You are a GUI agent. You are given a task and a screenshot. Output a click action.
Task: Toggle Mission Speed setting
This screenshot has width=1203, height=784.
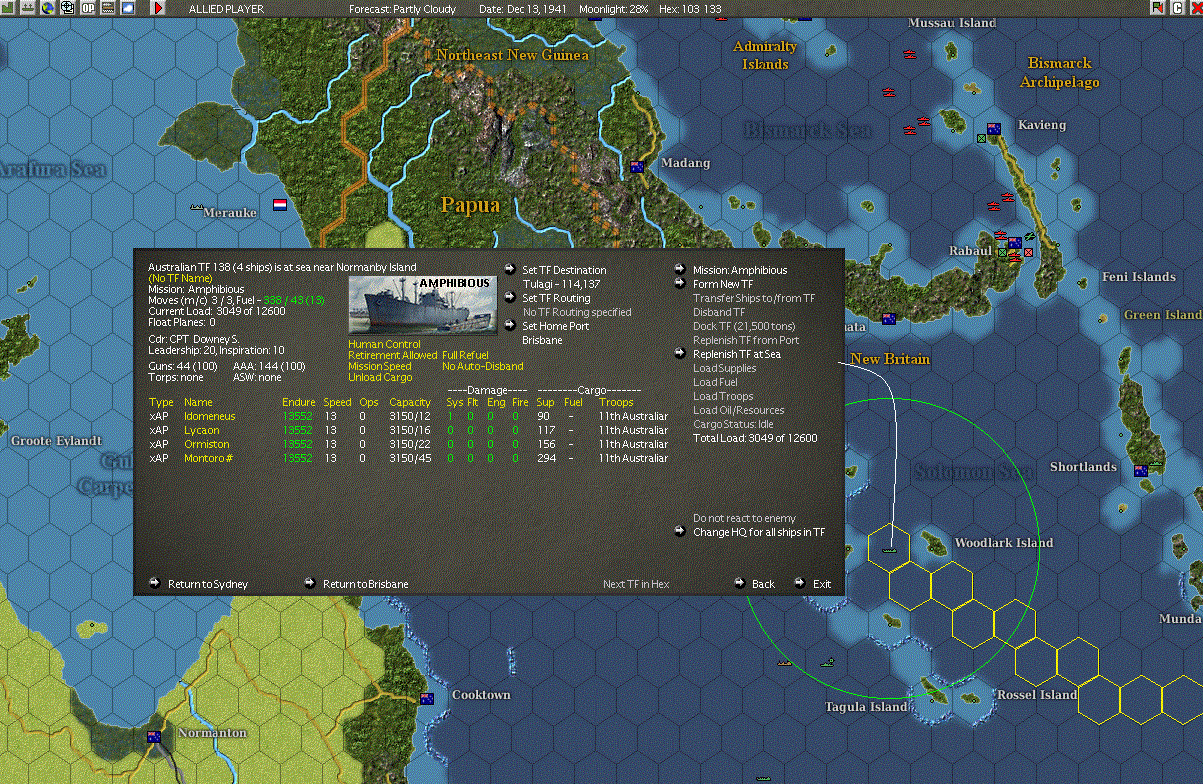379,366
